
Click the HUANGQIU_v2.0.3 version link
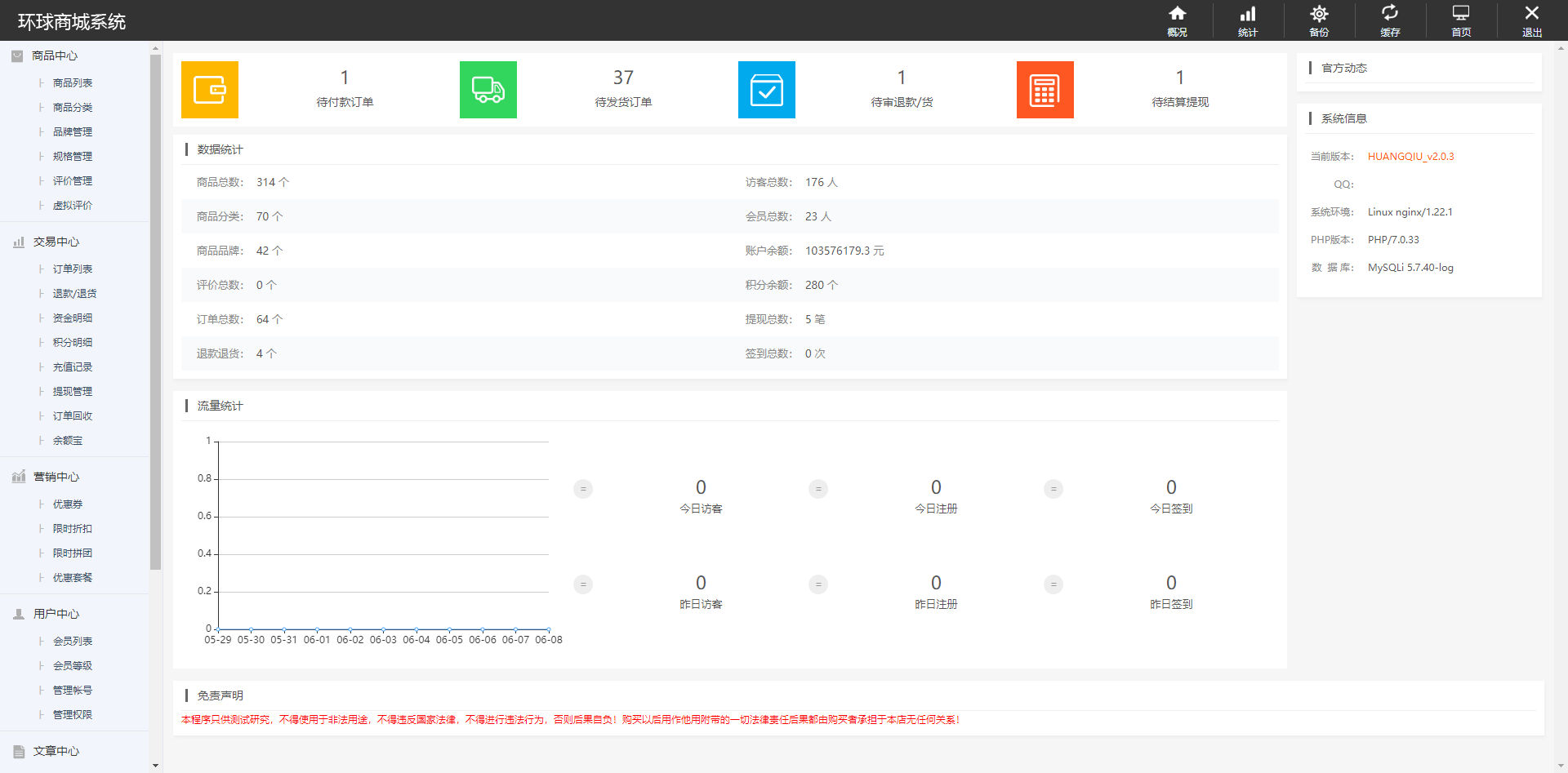click(1410, 157)
